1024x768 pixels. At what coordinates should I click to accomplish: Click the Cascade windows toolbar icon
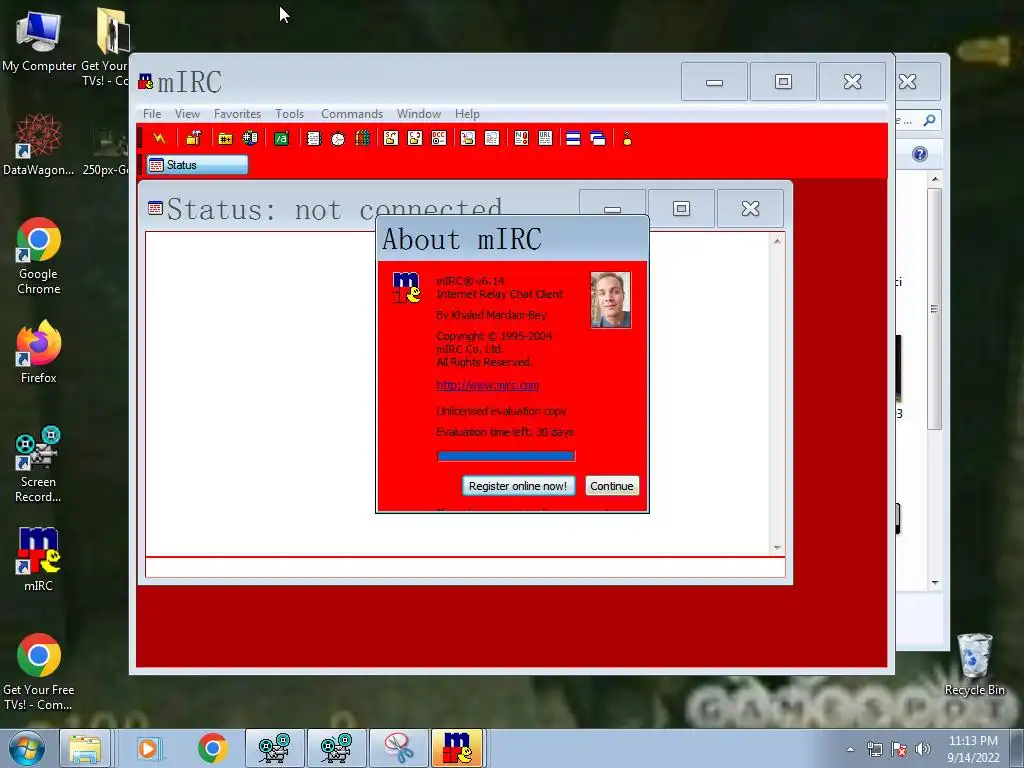[x=598, y=138]
